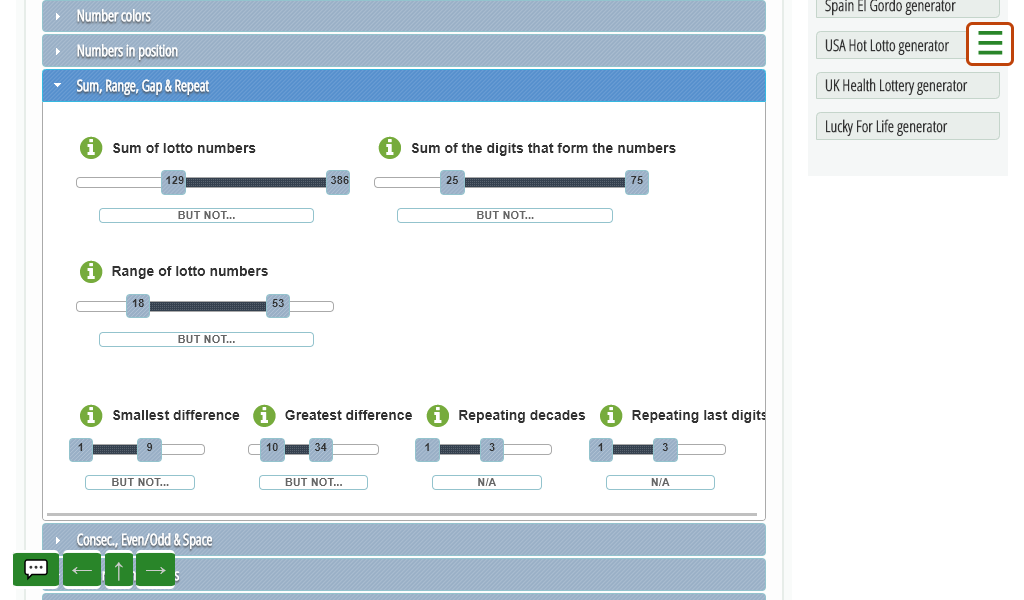
Task: Go to previous with left arrow button
Action: click(x=82, y=570)
